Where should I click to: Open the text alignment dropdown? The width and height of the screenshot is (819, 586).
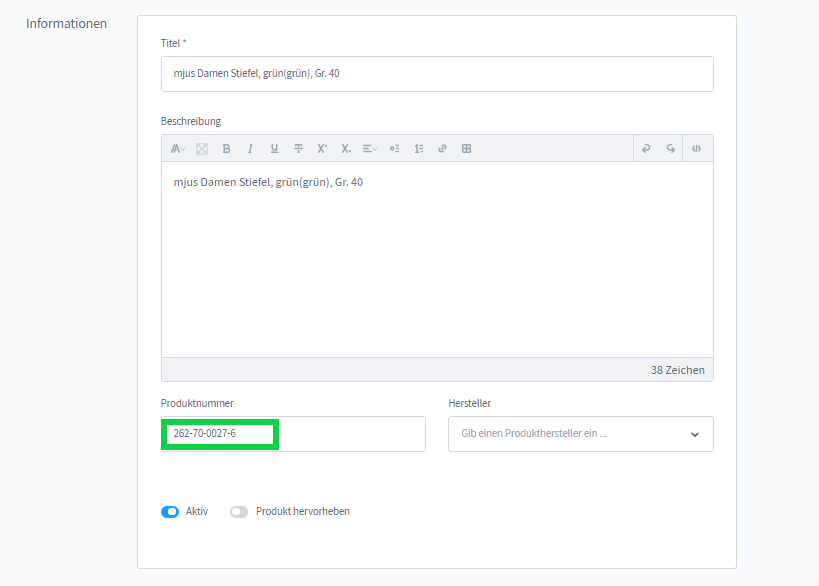coord(370,149)
